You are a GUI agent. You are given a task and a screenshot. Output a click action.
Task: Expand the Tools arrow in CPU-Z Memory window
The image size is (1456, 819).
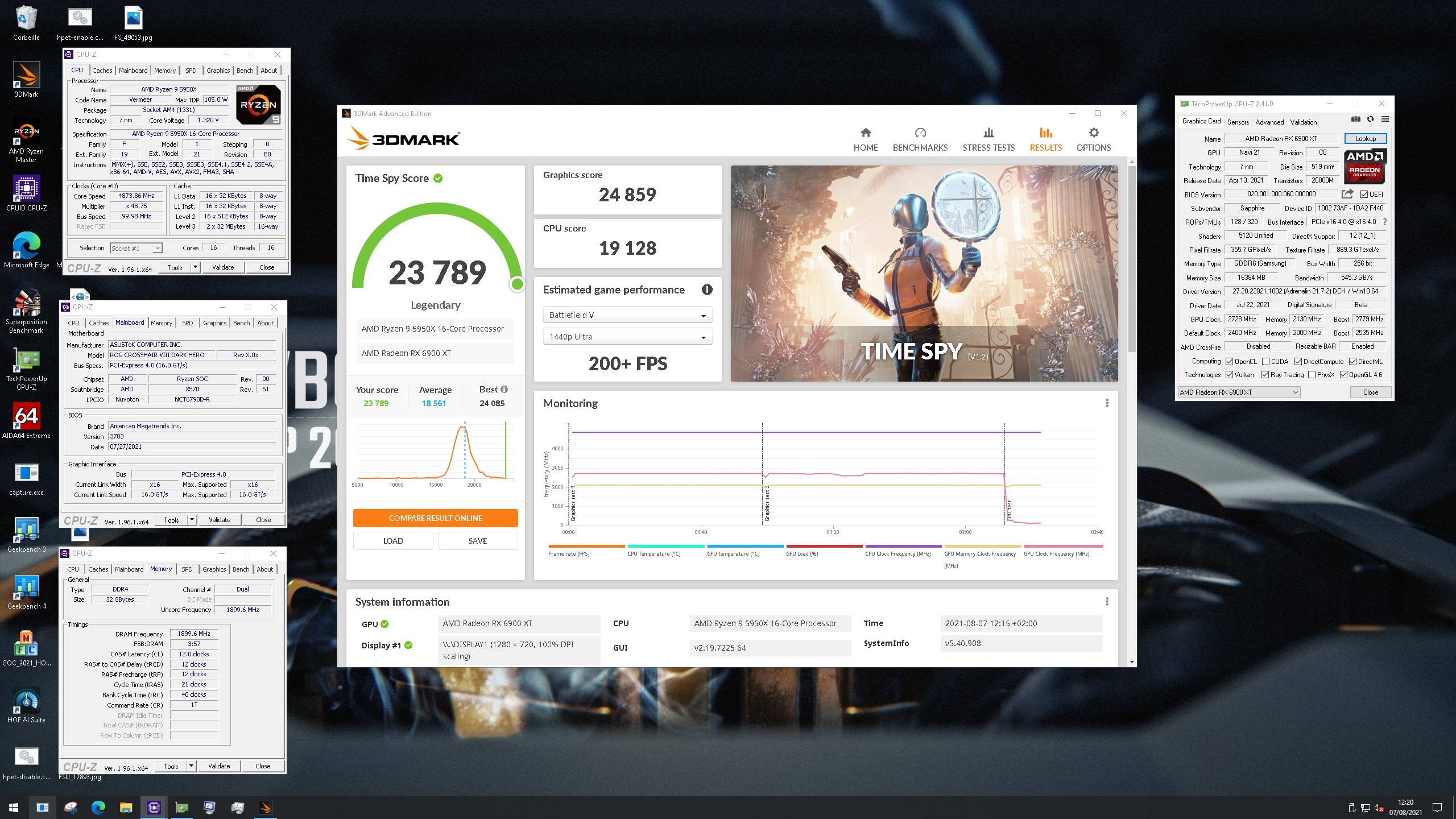[x=191, y=766]
